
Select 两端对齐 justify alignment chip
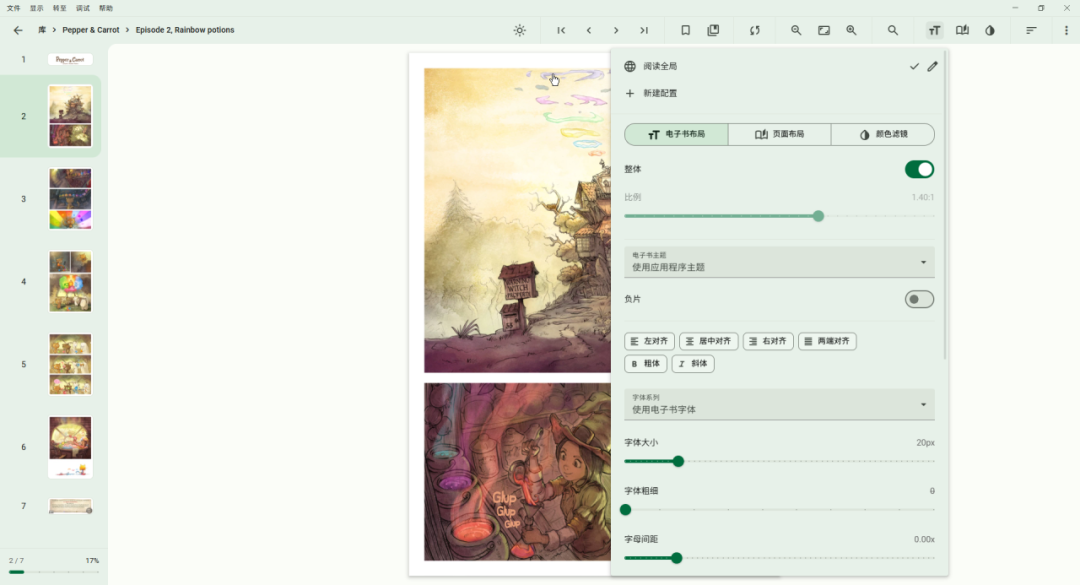coord(827,341)
